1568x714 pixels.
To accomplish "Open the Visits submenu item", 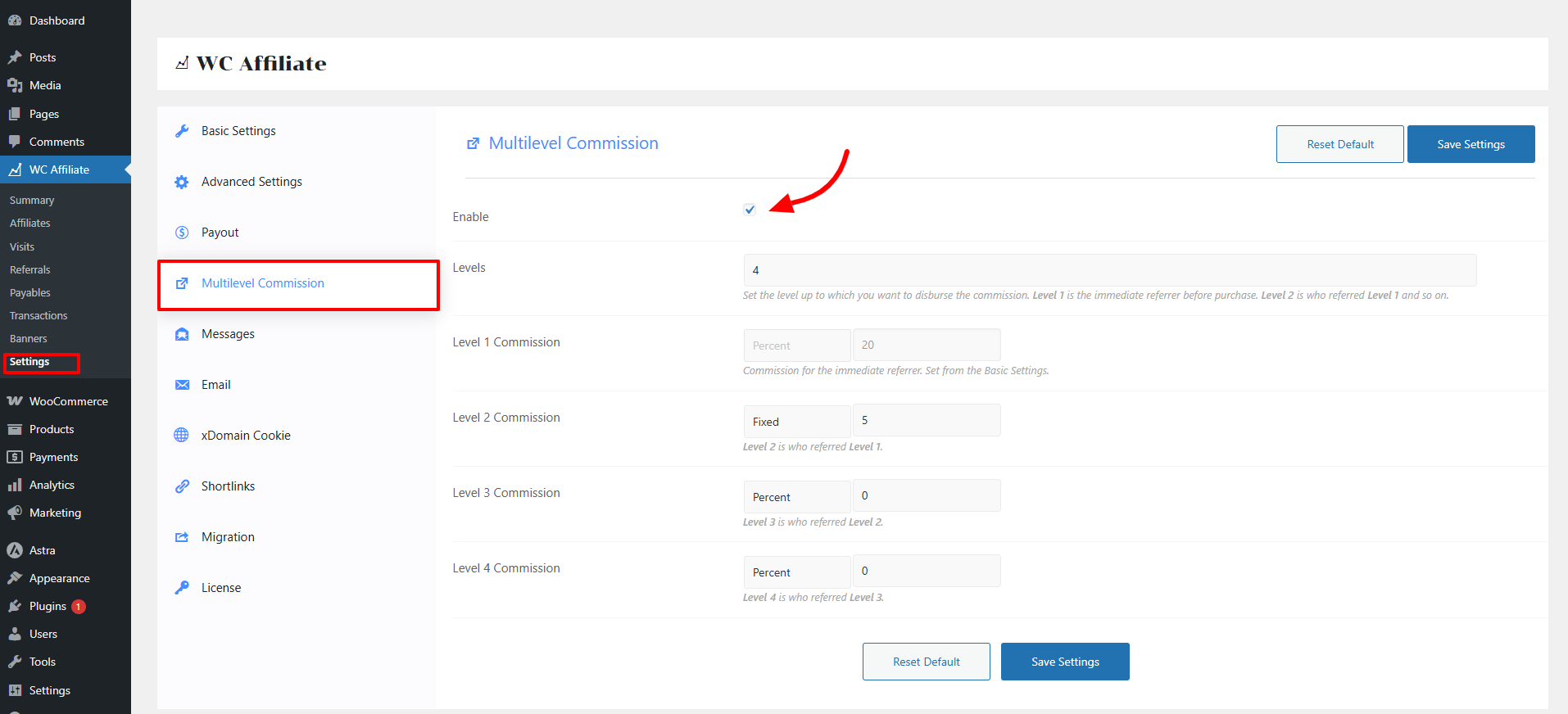I will click(x=22, y=246).
